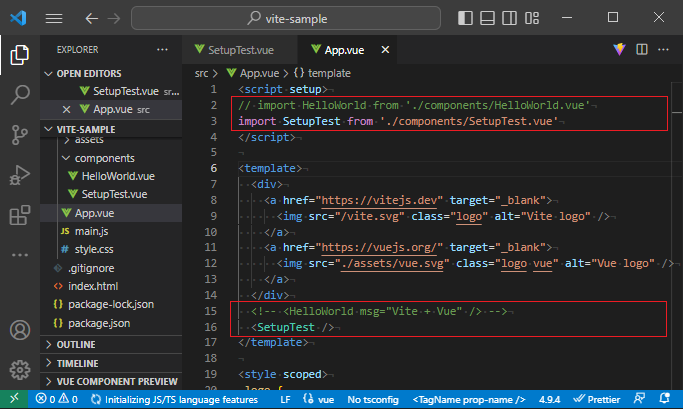Toggle the bottom panel layout icon
Viewport: 683px width, 409px height.
(x=487, y=18)
